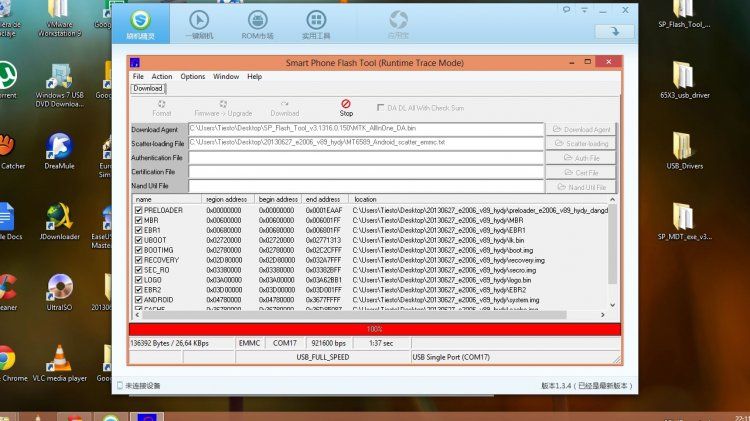This screenshot has height=421, width=750.
Task: Stop the flashing process
Action: (346, 108)
